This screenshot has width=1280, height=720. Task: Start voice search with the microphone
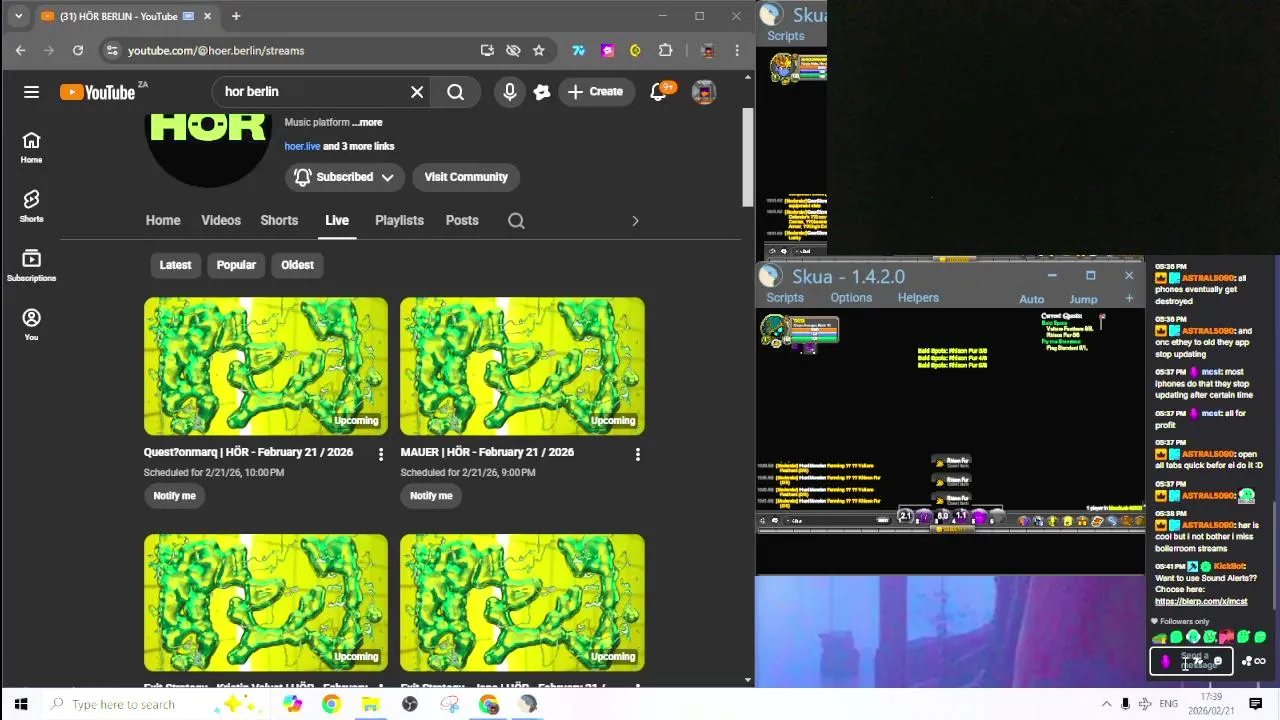pos(510,92)
